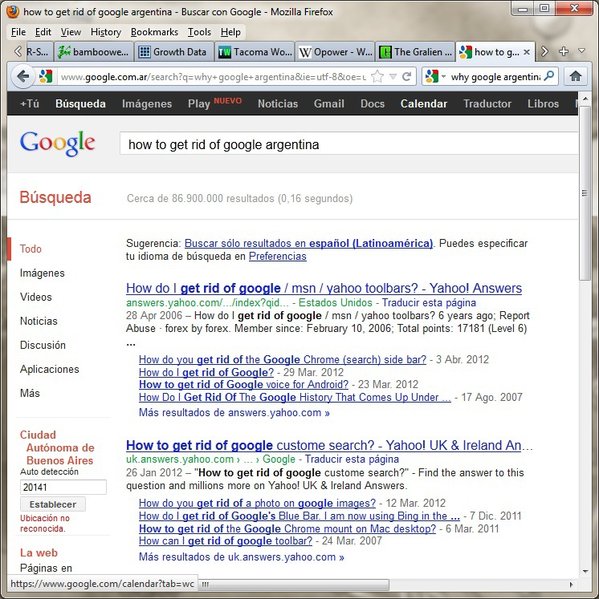Switch to The Gralien tab
This screenshot has height=599, width=599.
click(x=415, y=52)
